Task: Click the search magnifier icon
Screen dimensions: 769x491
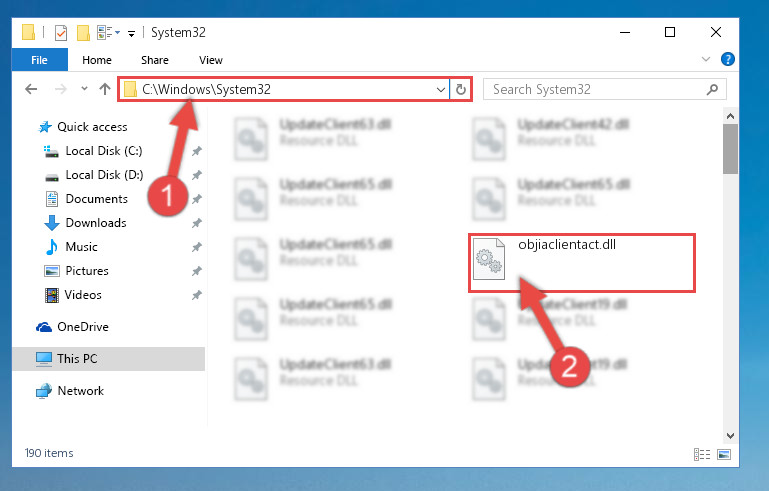Action: click(x=712, y=89)
